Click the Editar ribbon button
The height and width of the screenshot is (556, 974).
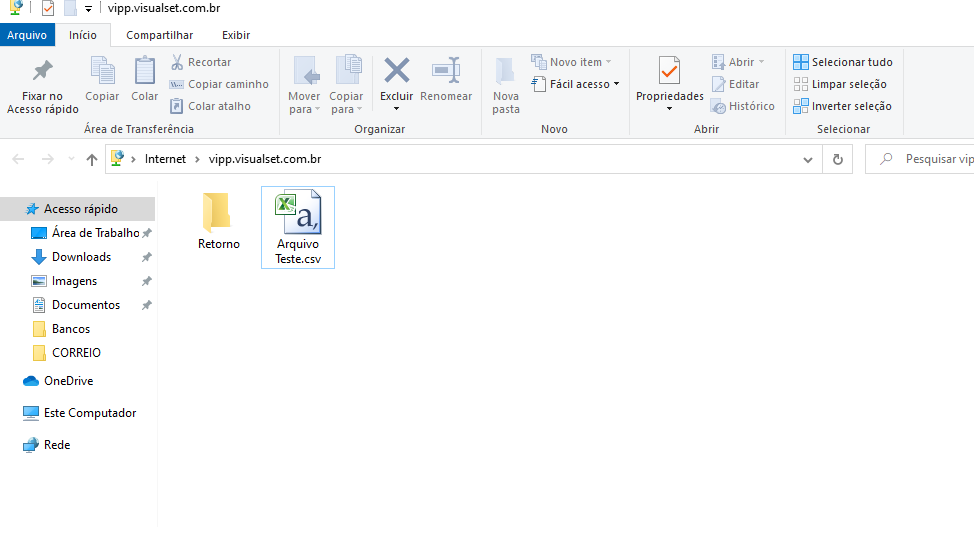pos(735,84)
